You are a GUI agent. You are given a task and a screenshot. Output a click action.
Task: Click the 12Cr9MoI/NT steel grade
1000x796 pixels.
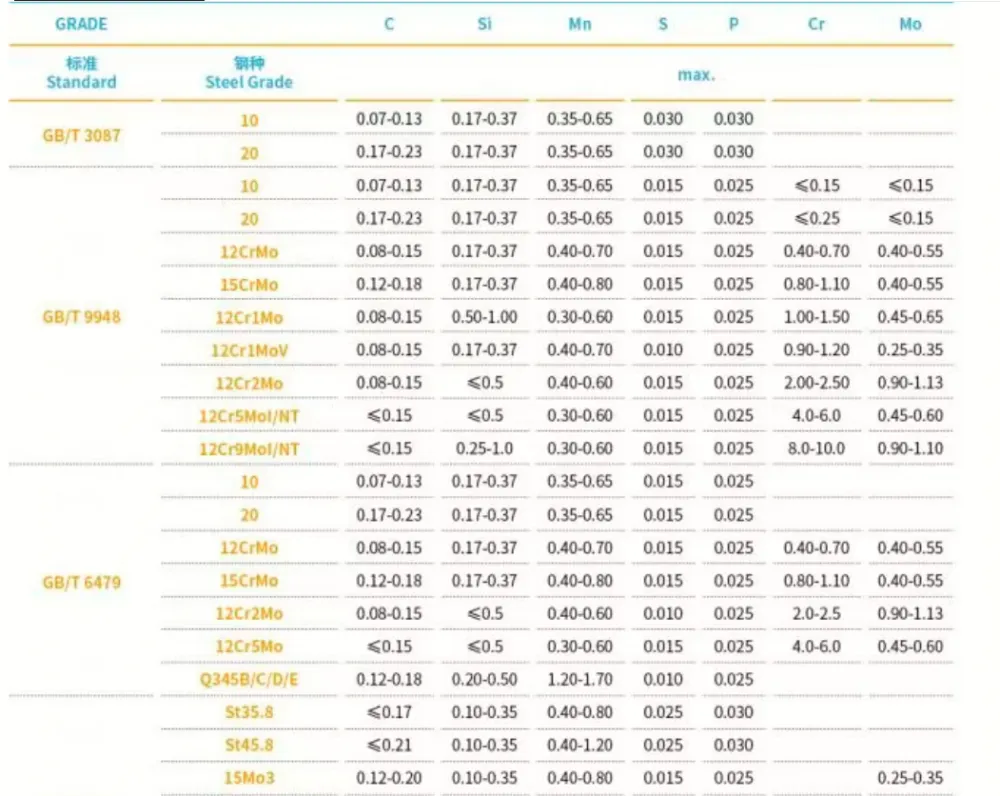(x=249, y=450)
